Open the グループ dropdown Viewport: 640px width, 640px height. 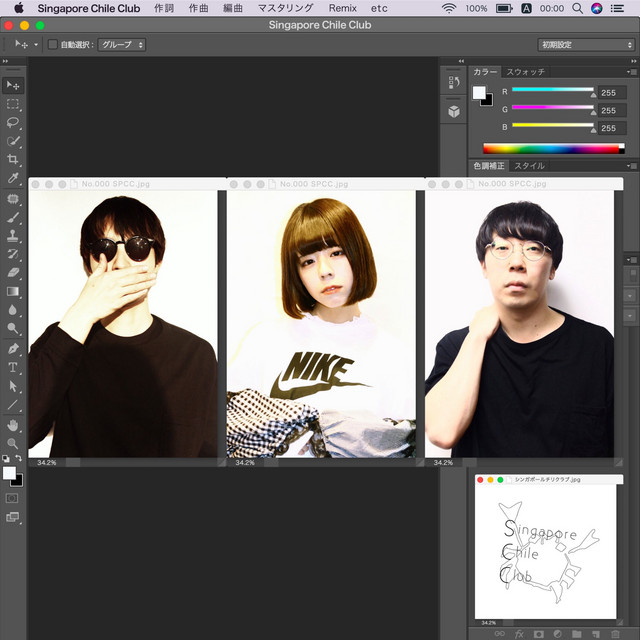click(123, 45)
